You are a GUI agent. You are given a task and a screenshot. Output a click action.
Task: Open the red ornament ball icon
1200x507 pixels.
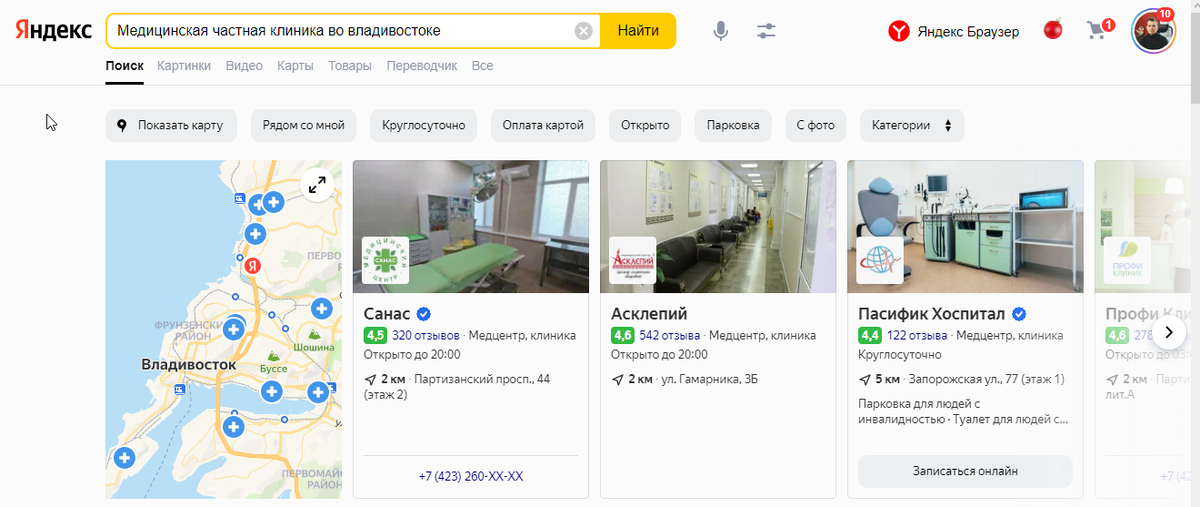pyautogui.click(x=1052, y=30)
